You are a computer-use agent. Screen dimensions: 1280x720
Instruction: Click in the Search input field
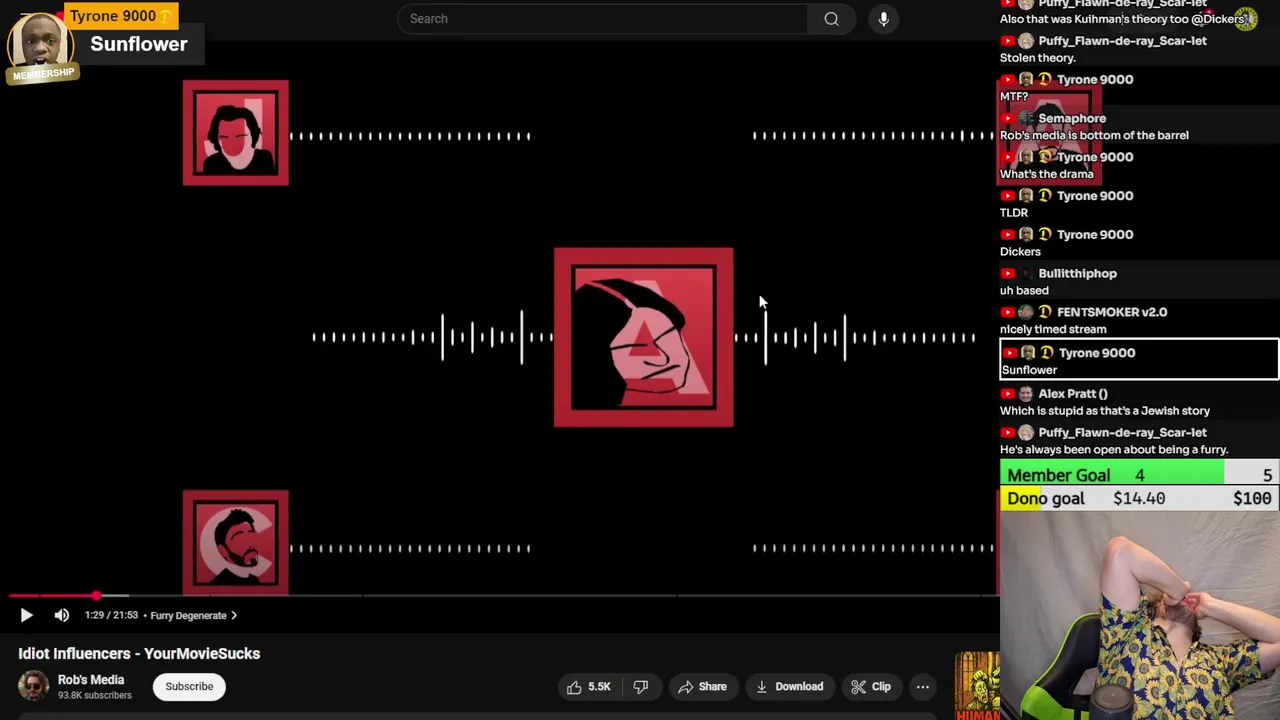pos(602,19)
